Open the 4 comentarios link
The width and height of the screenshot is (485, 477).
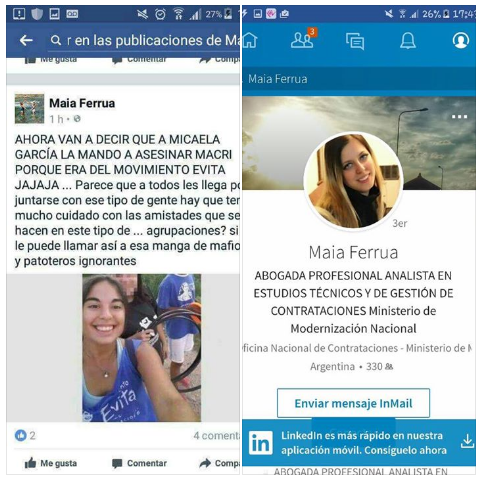(216, 435)
